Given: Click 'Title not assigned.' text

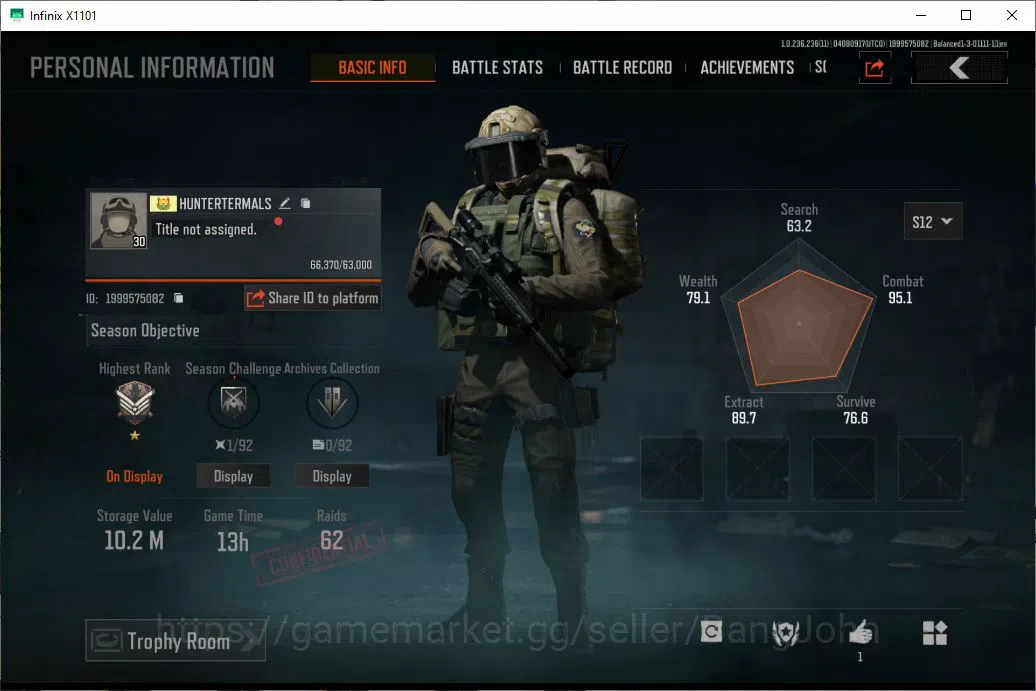Looking at the screenshot, I should click(x=205, y=229).
